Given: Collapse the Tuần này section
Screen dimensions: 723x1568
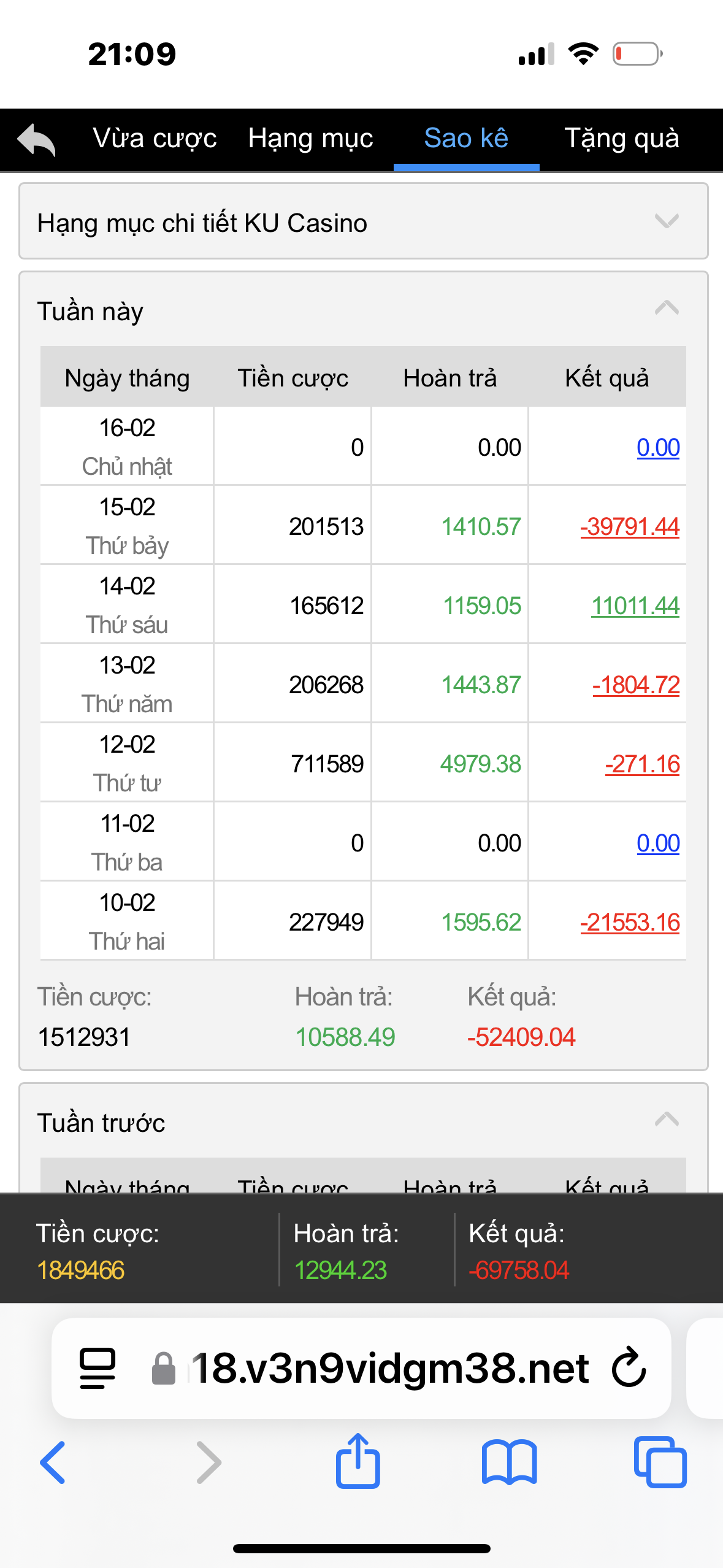Looking at the screenshot, I should coord(667,309).
